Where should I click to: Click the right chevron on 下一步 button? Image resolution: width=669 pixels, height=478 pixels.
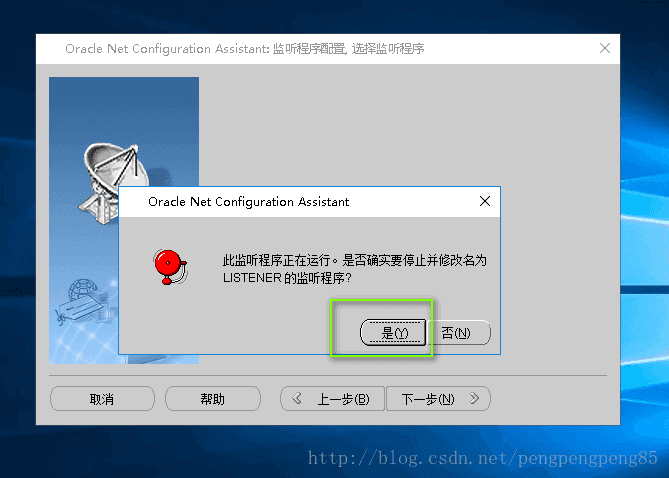pyautogui.click(x=474, y=399)
